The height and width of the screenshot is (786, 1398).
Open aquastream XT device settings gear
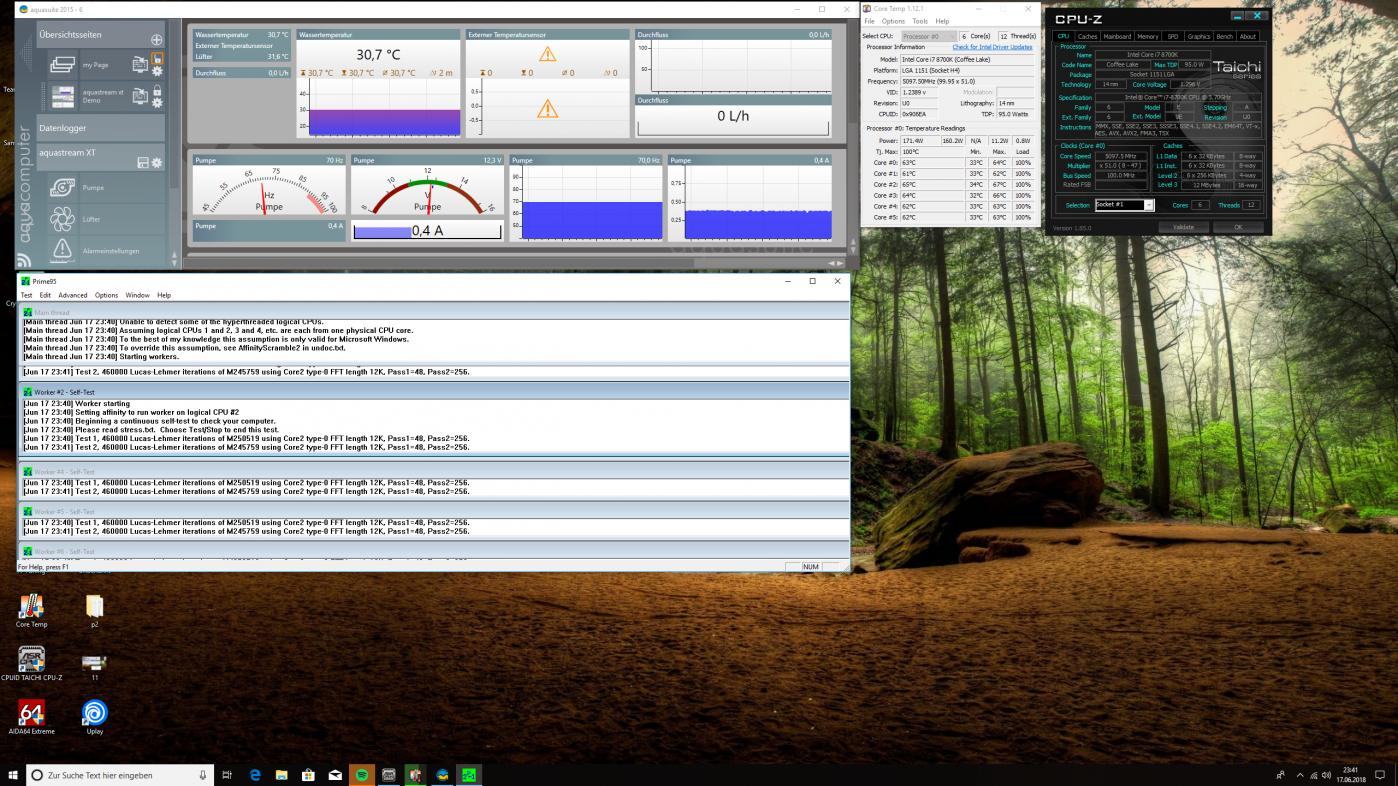click(x=157, y=162)
